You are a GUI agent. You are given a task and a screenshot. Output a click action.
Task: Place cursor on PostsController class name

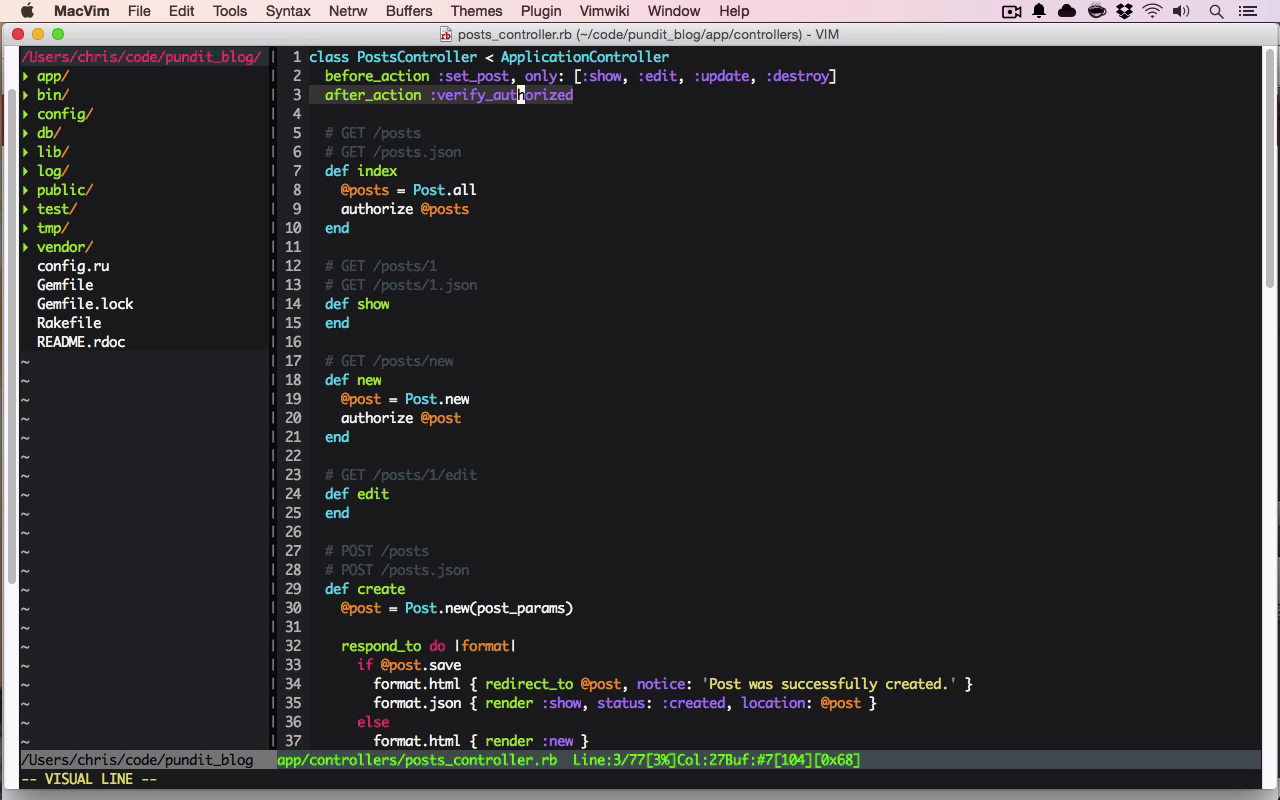(x=417, y=57)
